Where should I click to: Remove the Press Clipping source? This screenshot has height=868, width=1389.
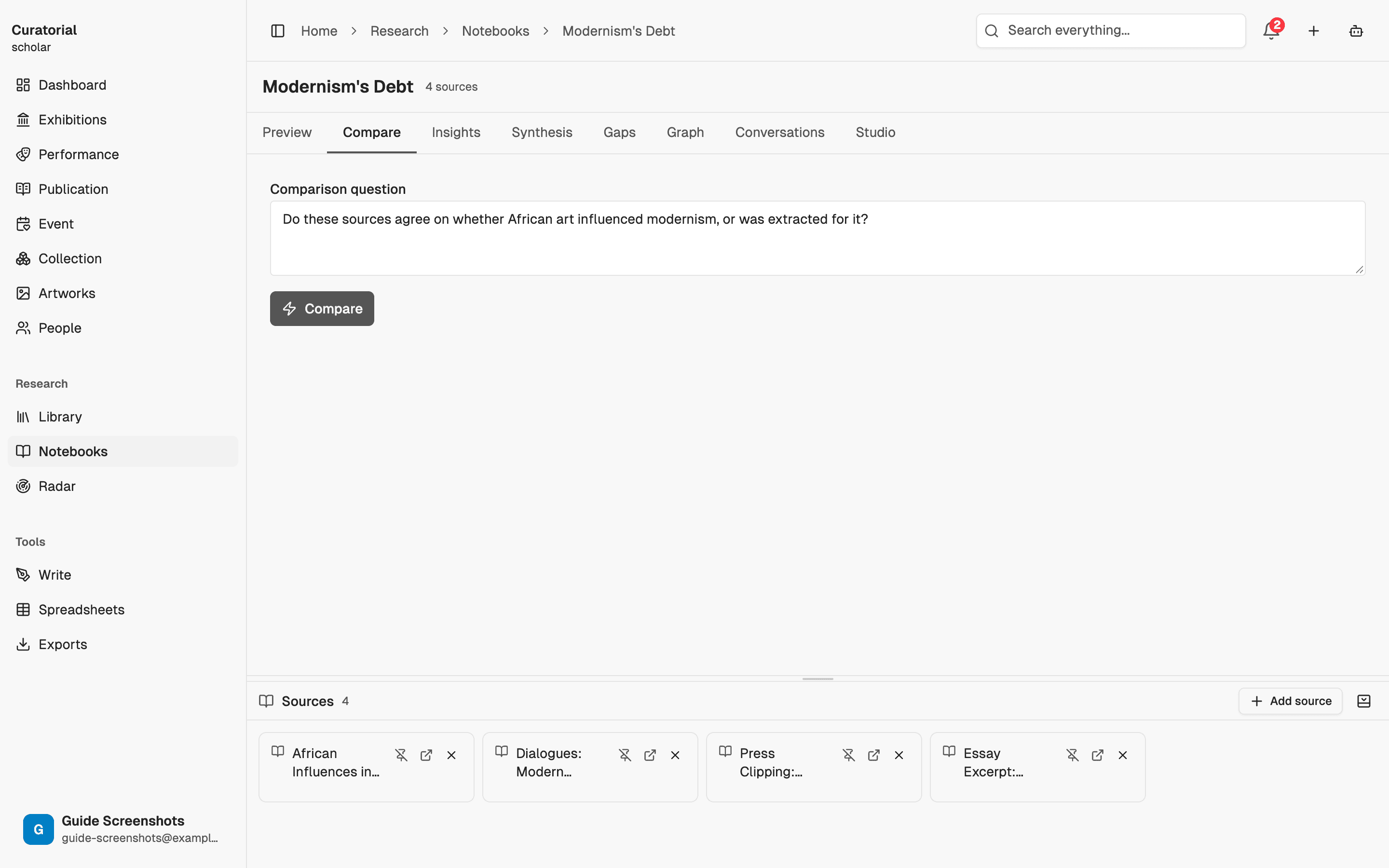pyautogui.click(x=899, y=755)
